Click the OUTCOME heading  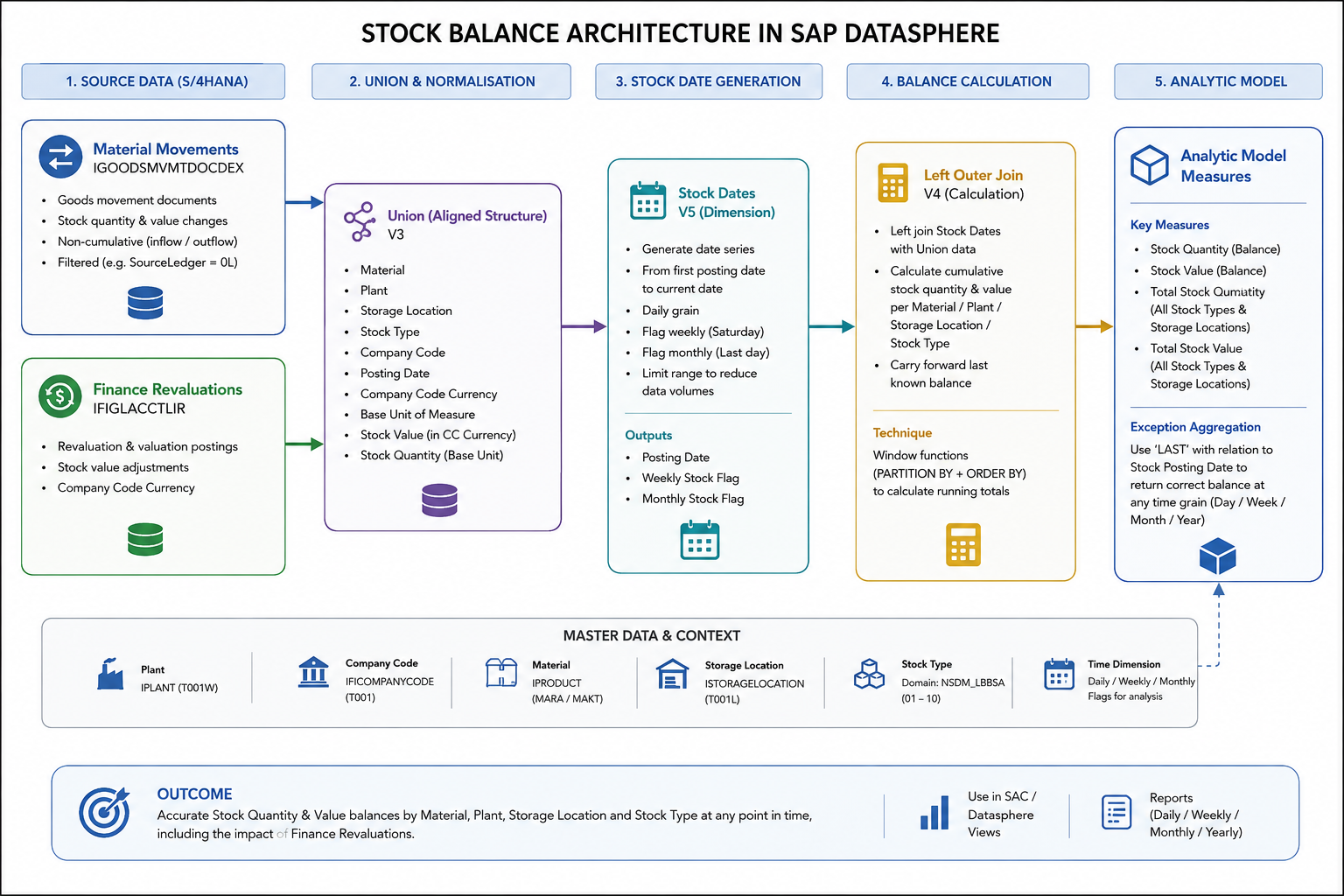[194, 794]
